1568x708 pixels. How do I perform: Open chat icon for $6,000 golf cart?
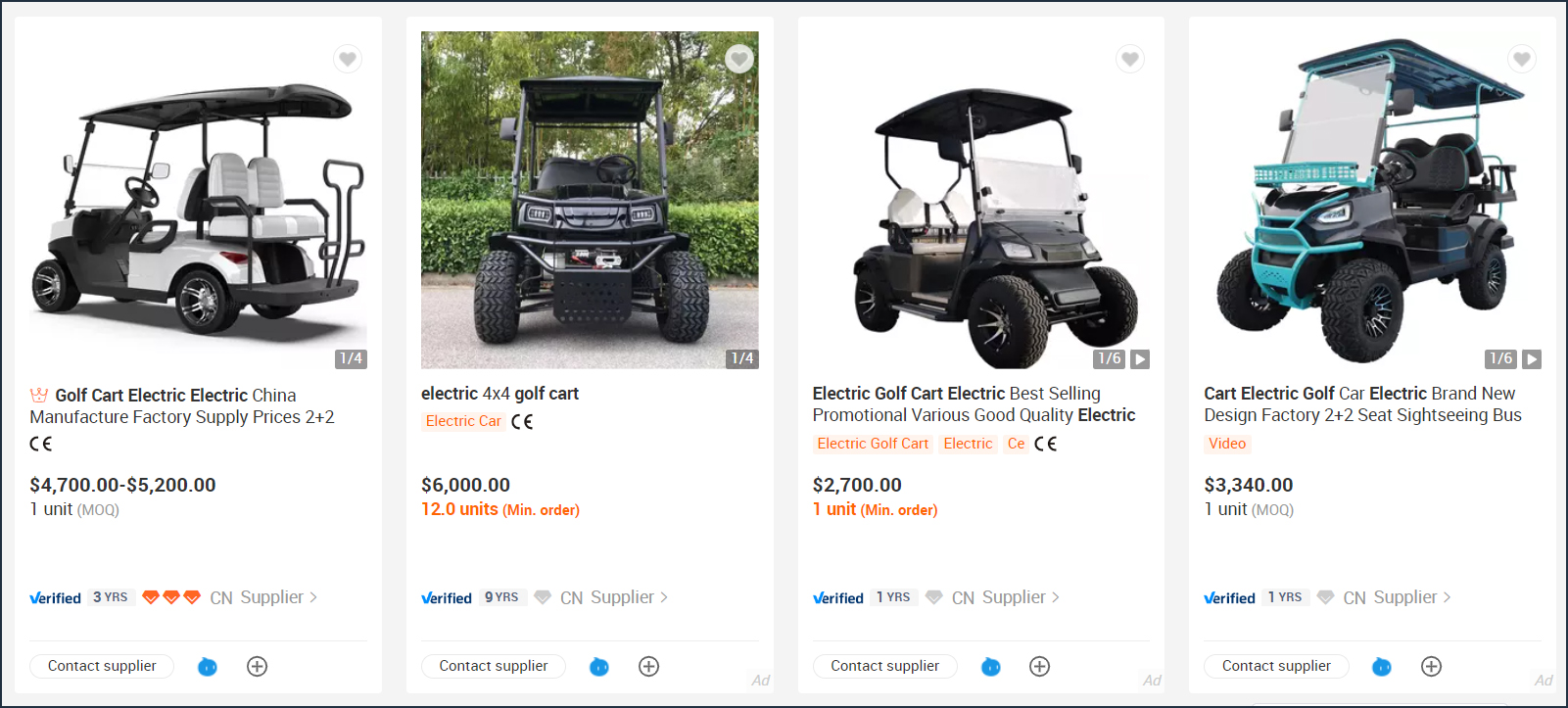(x=599, y=667)
